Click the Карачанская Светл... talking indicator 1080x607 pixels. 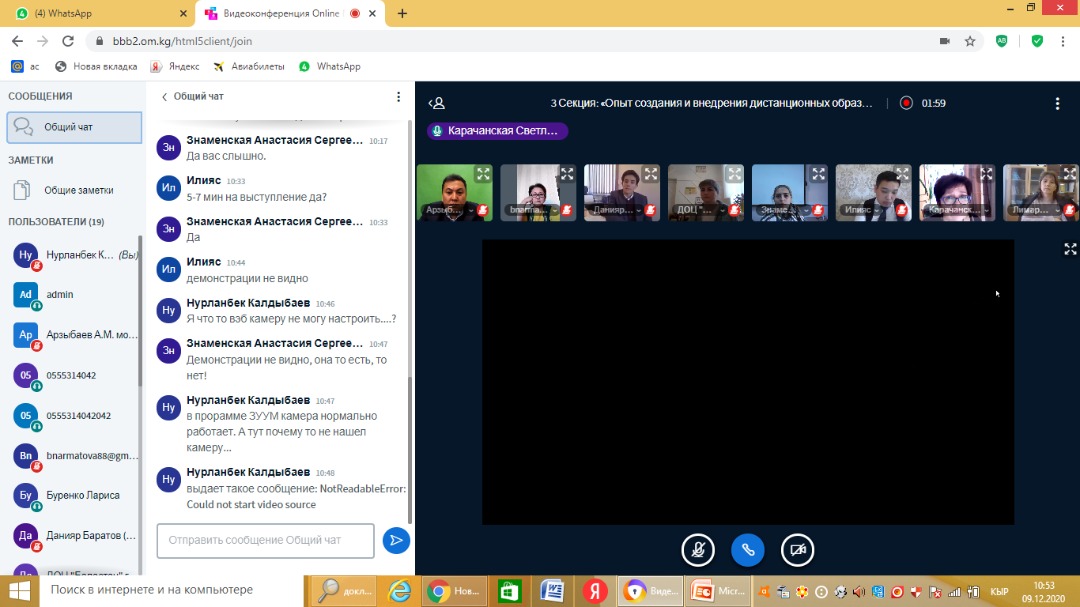tap(498, 131)
